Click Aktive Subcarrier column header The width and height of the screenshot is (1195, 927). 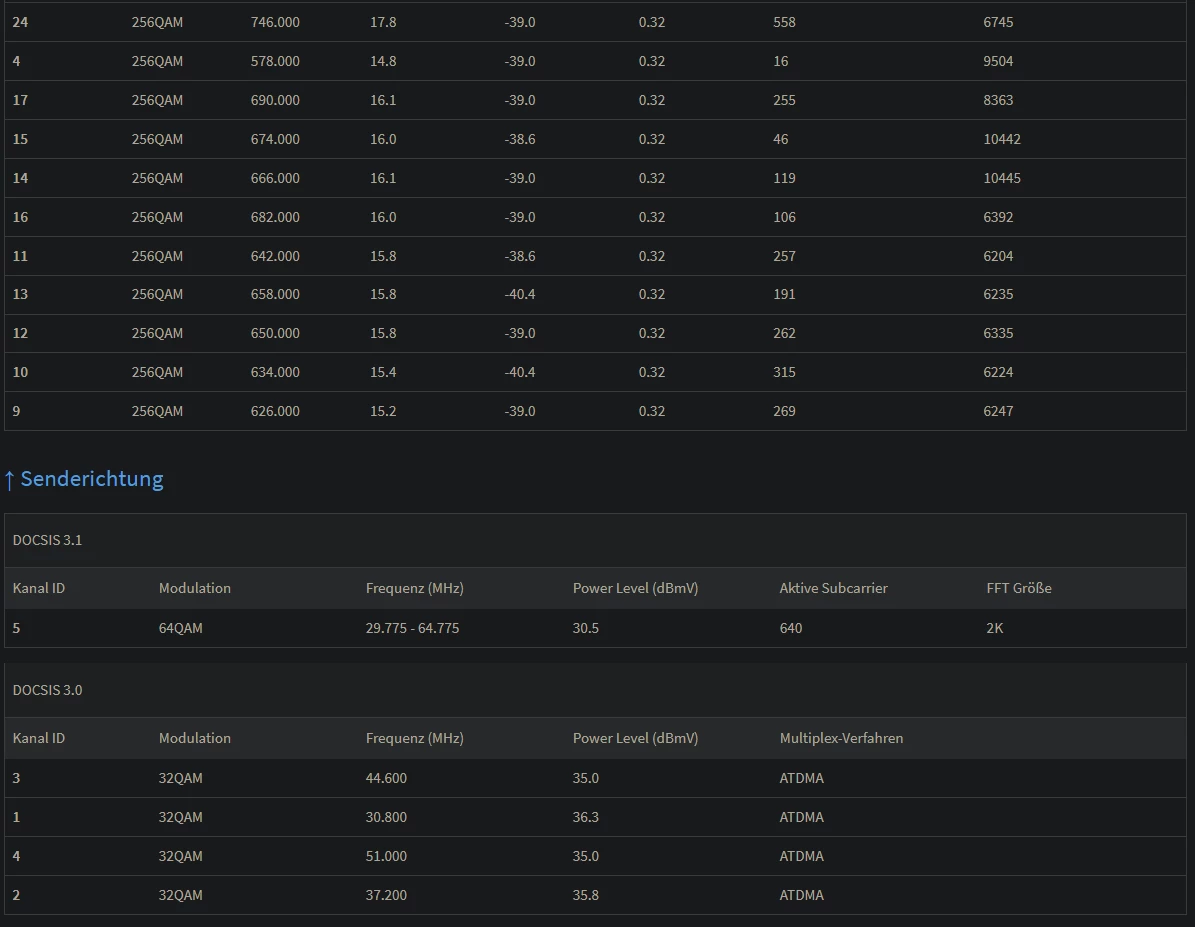pyautogui.click(x=834, y=588)
